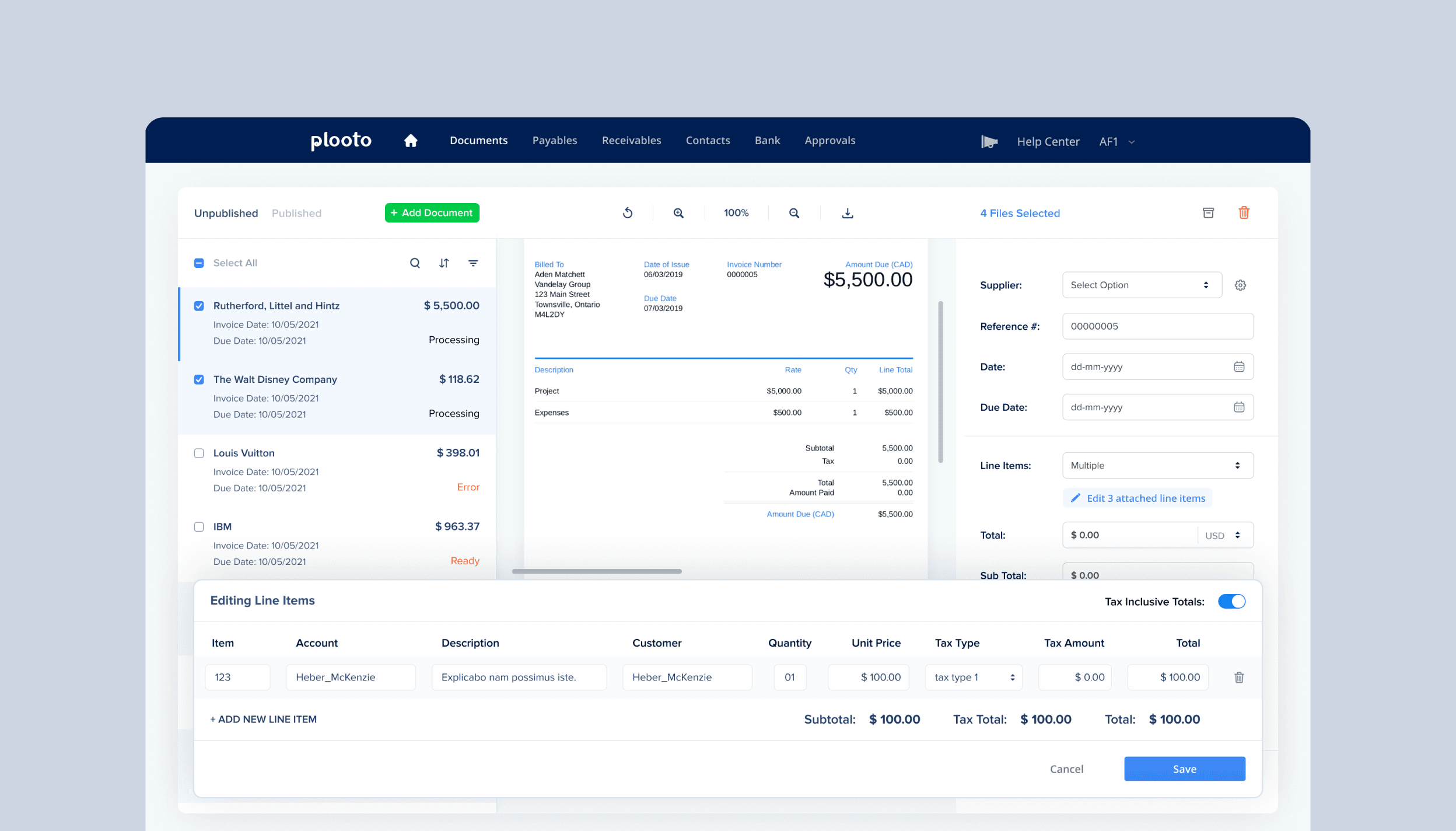Click the sort documents icon

pyautogui.click(x=444, y=263)
